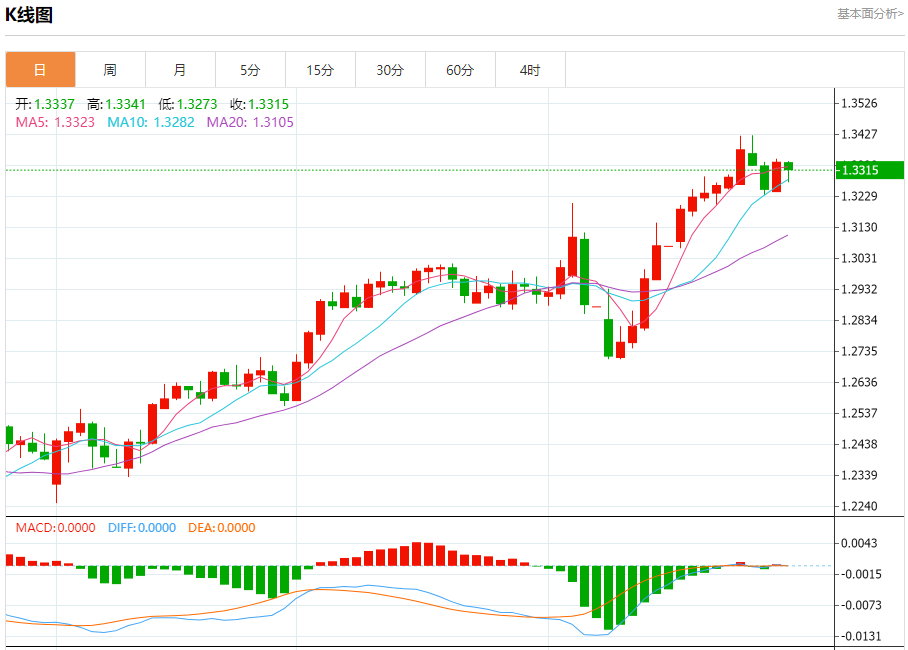Click the DIFF indicator label
908x650 pixels.
141,528
